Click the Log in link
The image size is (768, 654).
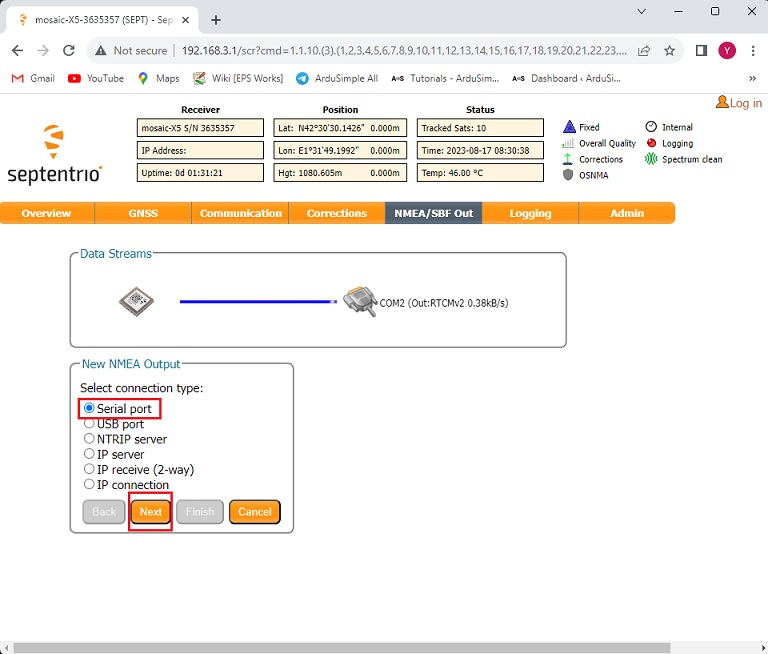click(739, 103)
